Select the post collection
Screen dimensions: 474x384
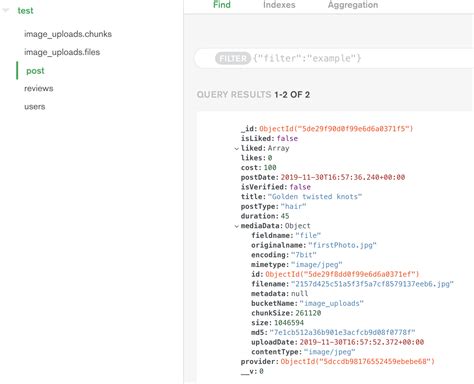(35, 71)
